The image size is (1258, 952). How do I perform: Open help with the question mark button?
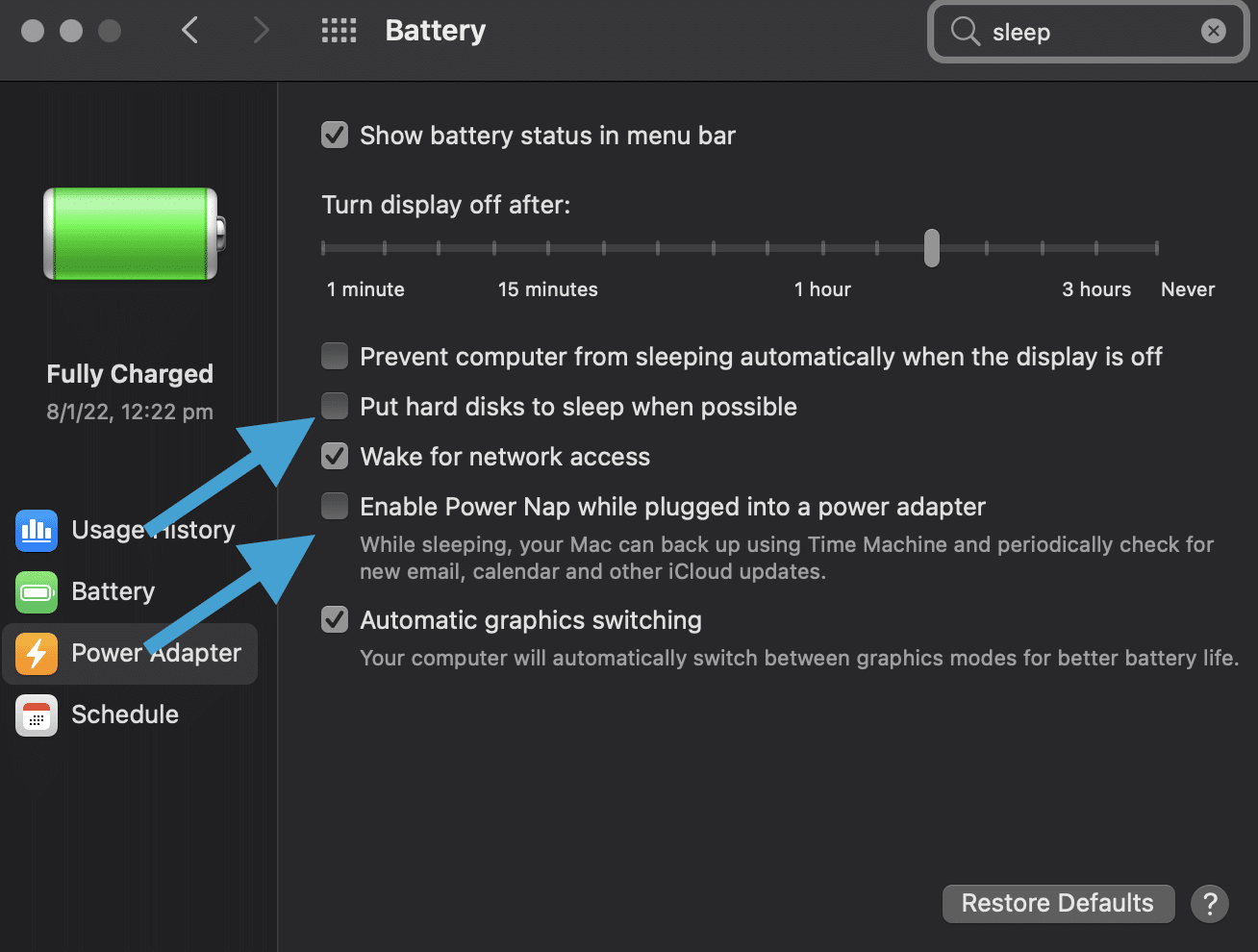point(1210,904)
